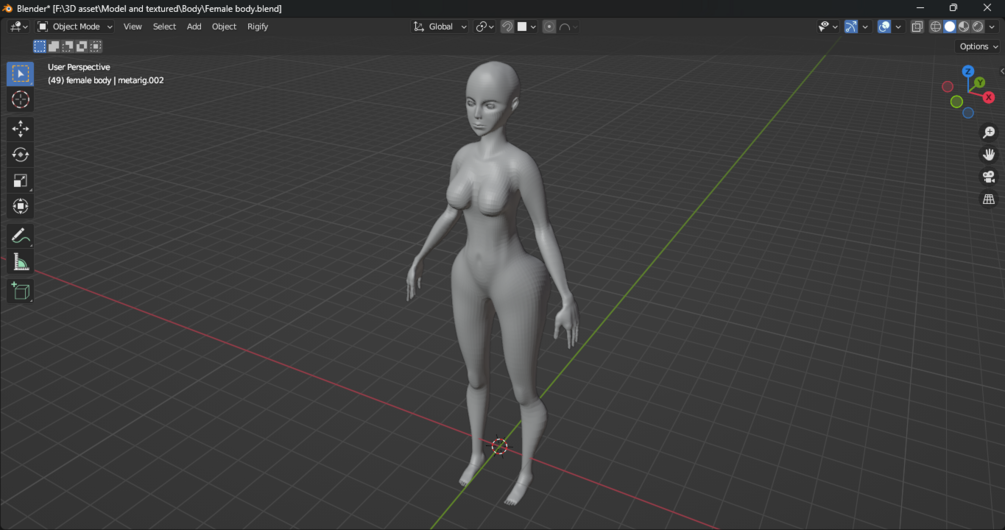Switch to material preview shading
1005x530 pixels.
point(964,26)
